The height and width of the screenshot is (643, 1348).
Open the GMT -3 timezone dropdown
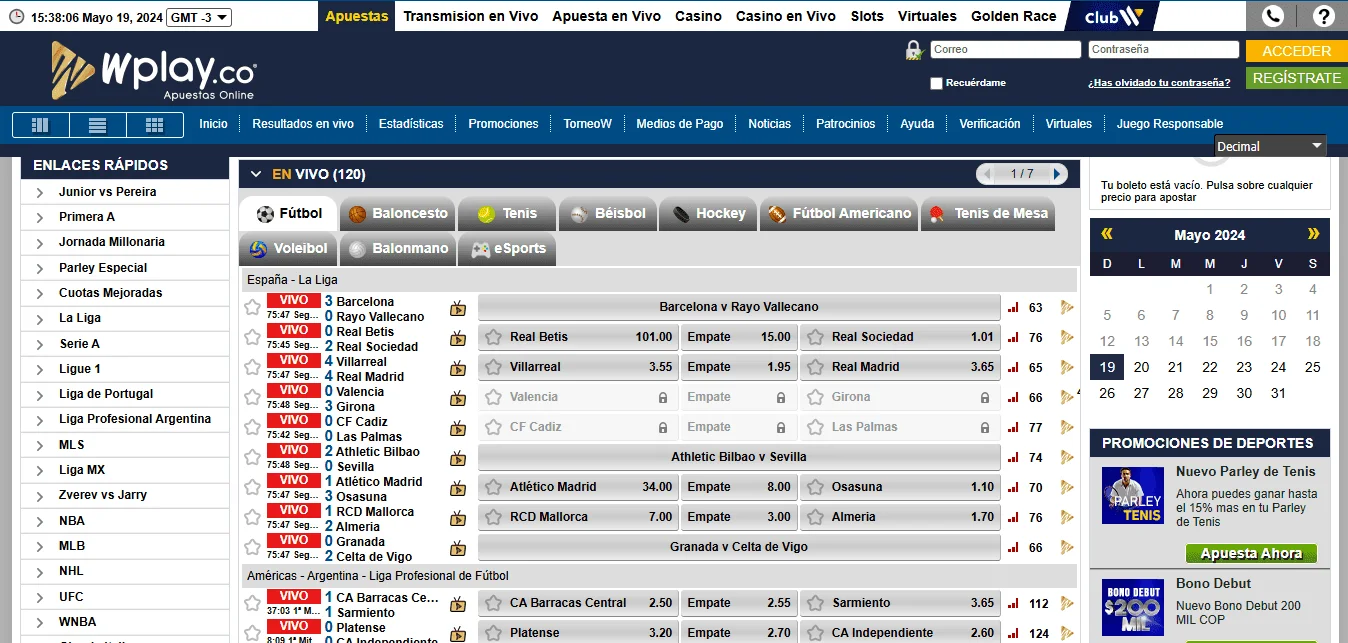198,17
